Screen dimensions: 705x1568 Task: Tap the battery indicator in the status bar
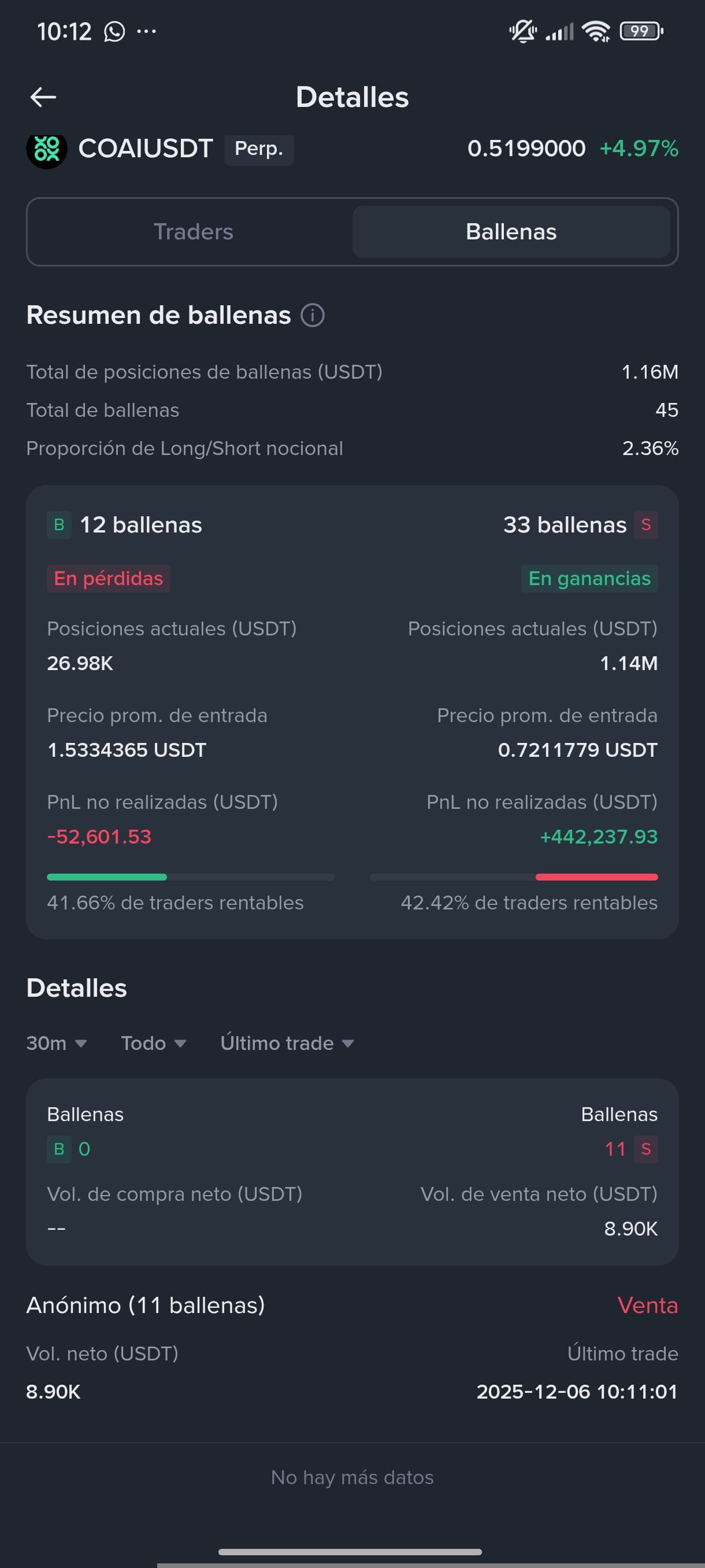pyautogui.click(x=640, y=31)
